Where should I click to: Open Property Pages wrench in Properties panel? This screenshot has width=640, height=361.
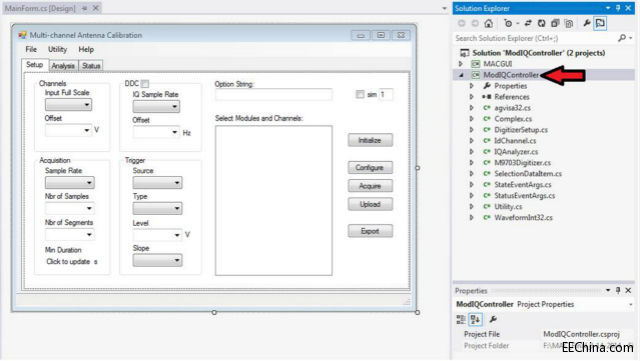coord(493,319)
